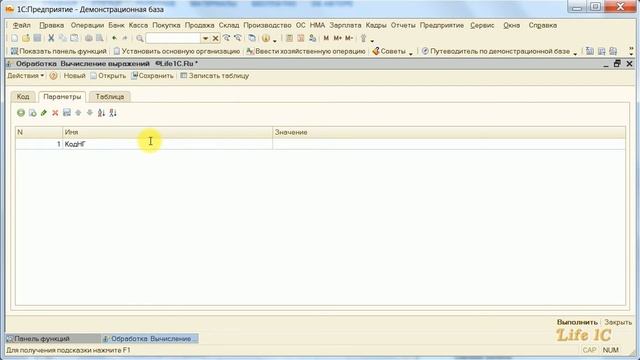Click the M memory button
The image size is (640, 360).
326,38
